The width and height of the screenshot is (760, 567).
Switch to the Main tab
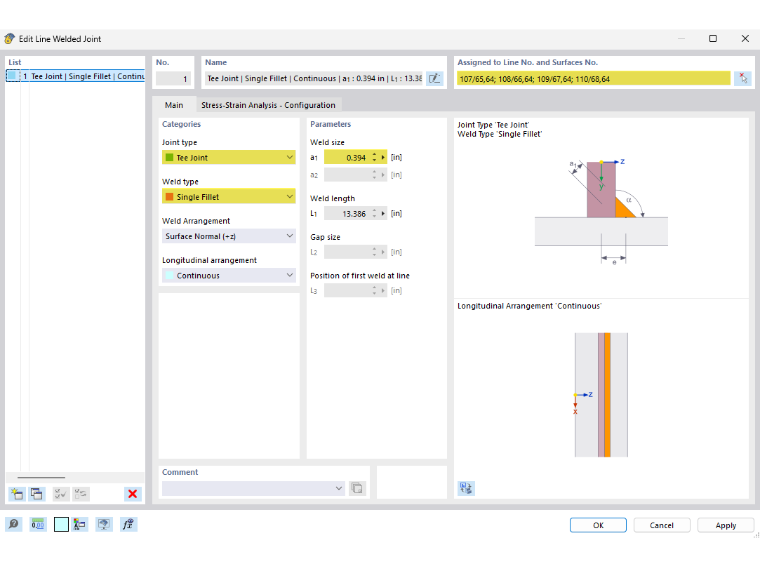[174, 105]
